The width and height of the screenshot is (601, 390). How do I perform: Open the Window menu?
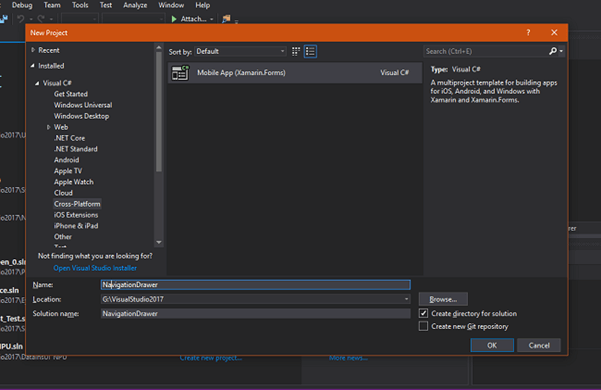[x=171, y=5]
